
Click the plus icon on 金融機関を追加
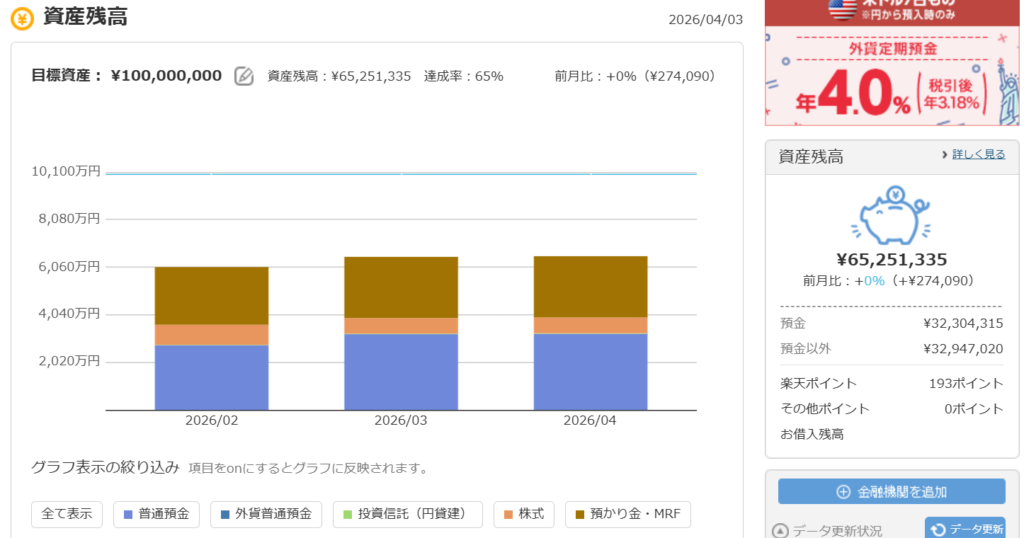[843, 491]
